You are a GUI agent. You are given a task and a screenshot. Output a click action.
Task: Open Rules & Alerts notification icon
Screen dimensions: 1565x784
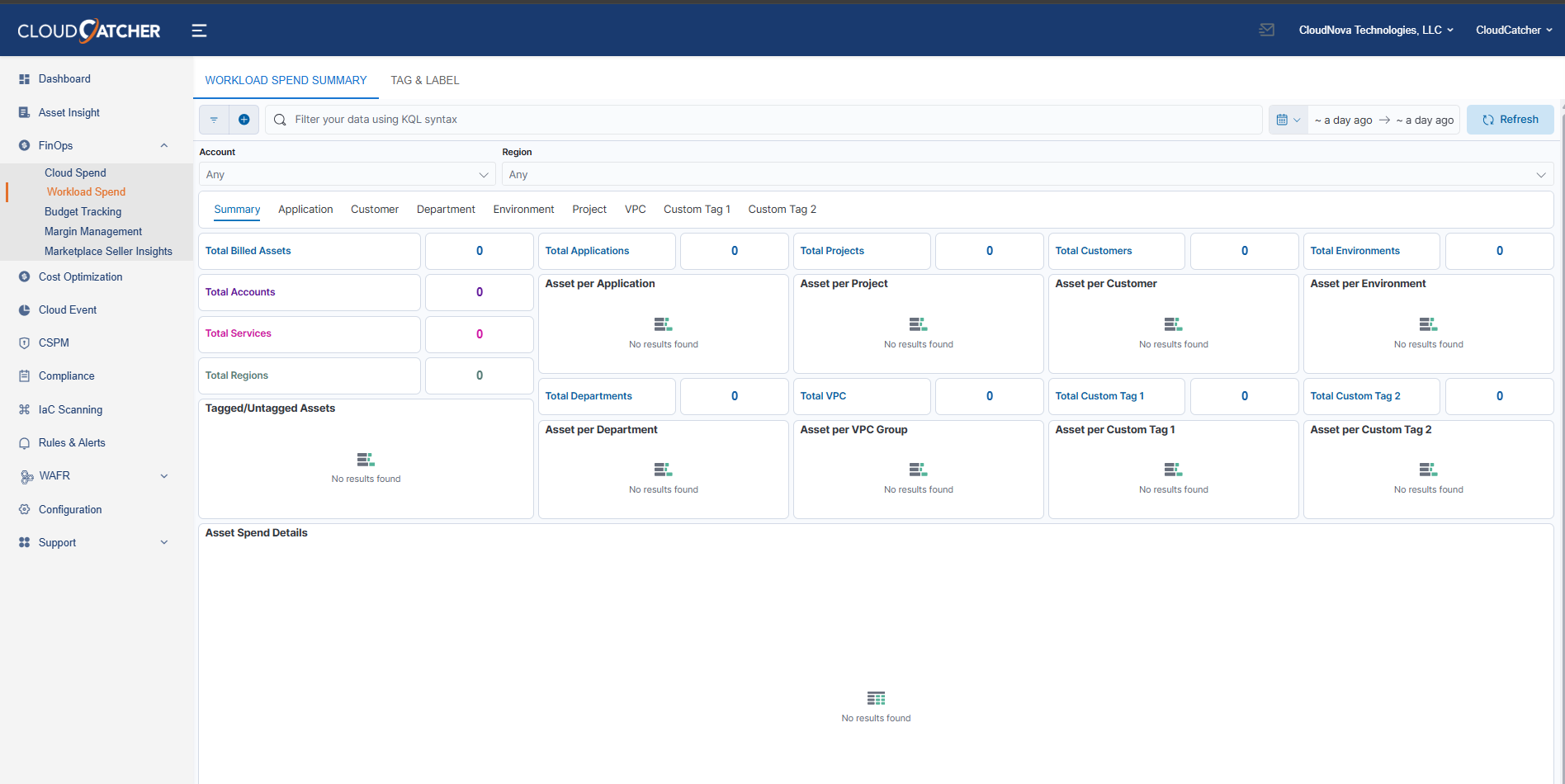(25, 442)
